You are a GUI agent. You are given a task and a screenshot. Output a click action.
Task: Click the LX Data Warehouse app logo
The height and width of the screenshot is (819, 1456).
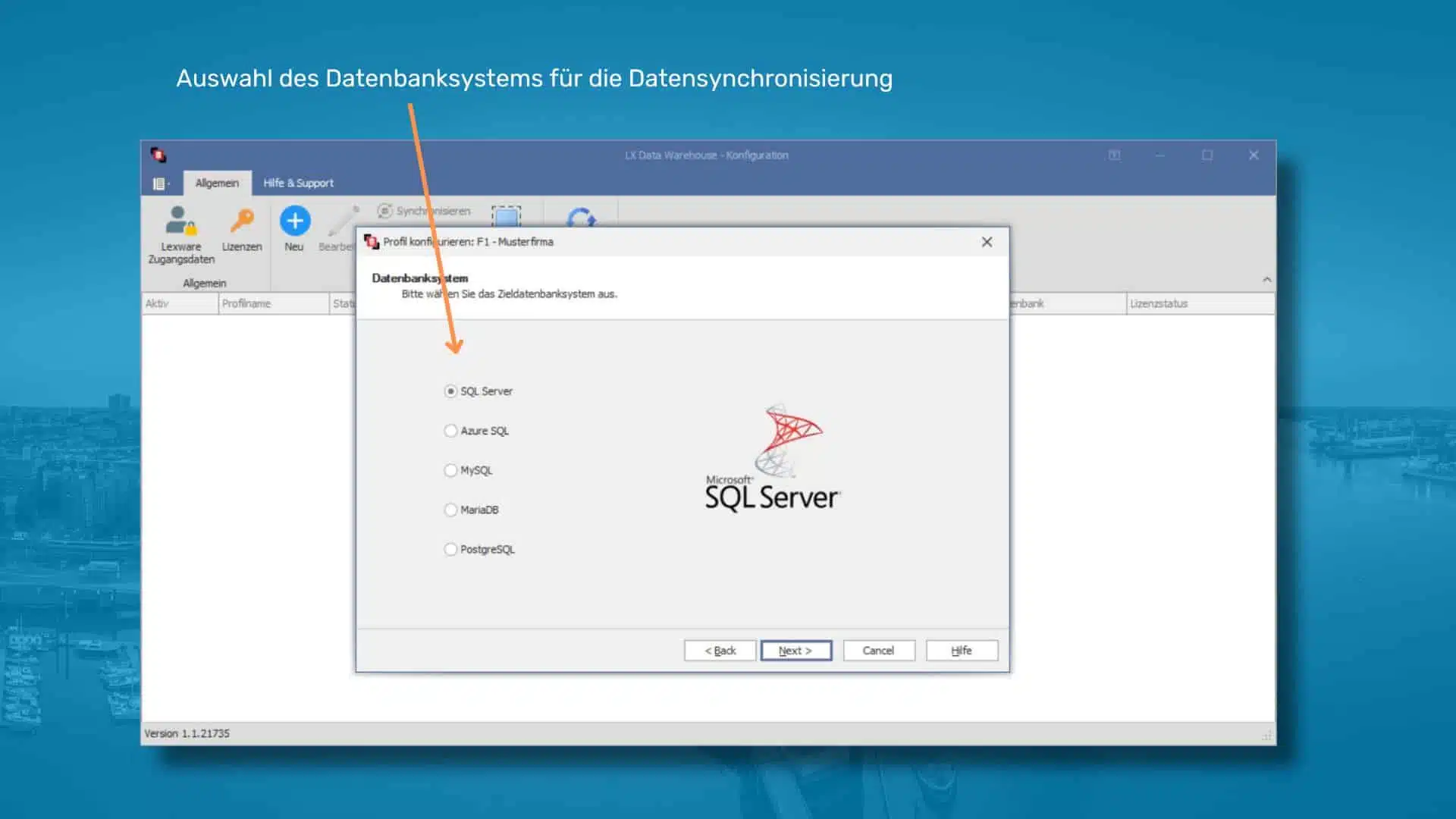pyautogui.click(x=158, y=155)
